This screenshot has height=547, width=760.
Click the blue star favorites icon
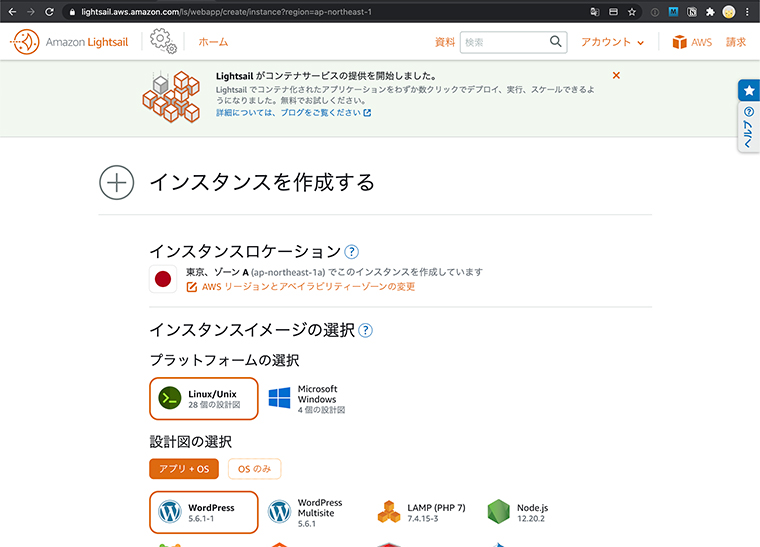point(749,90)
